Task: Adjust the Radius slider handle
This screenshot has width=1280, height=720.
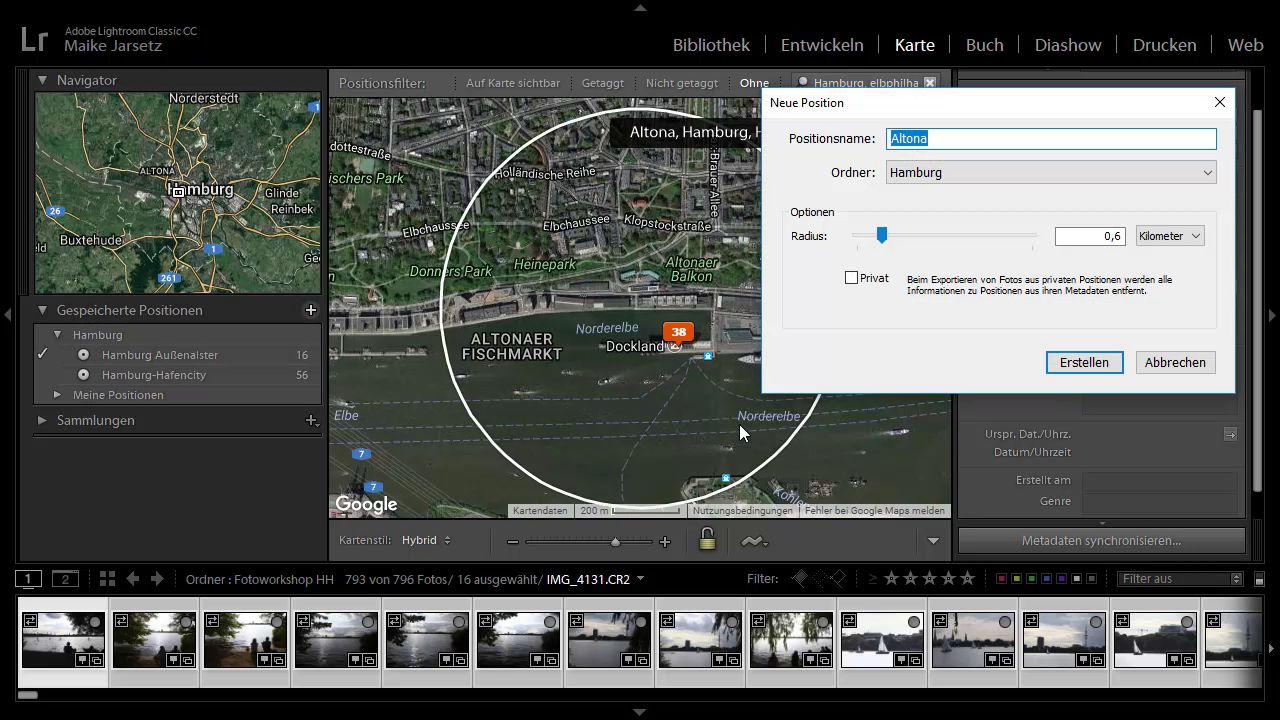Action: pos(882,235)
